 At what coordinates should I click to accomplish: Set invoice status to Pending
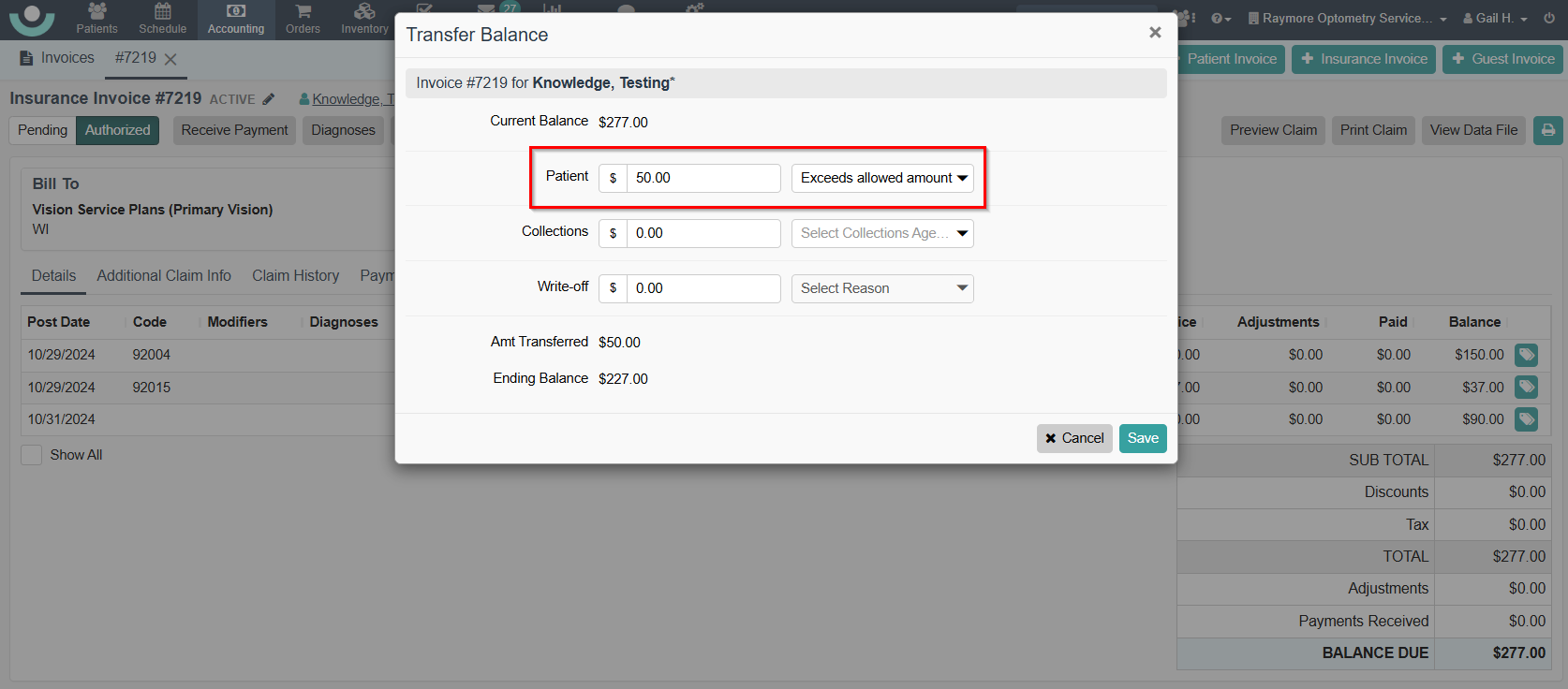point(42,130)
